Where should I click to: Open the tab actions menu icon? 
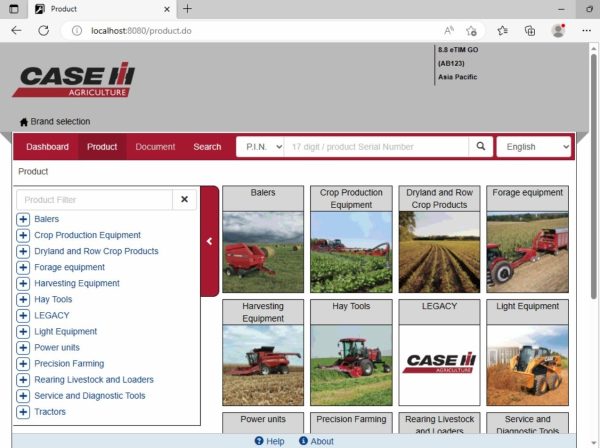tap(14, 9)
